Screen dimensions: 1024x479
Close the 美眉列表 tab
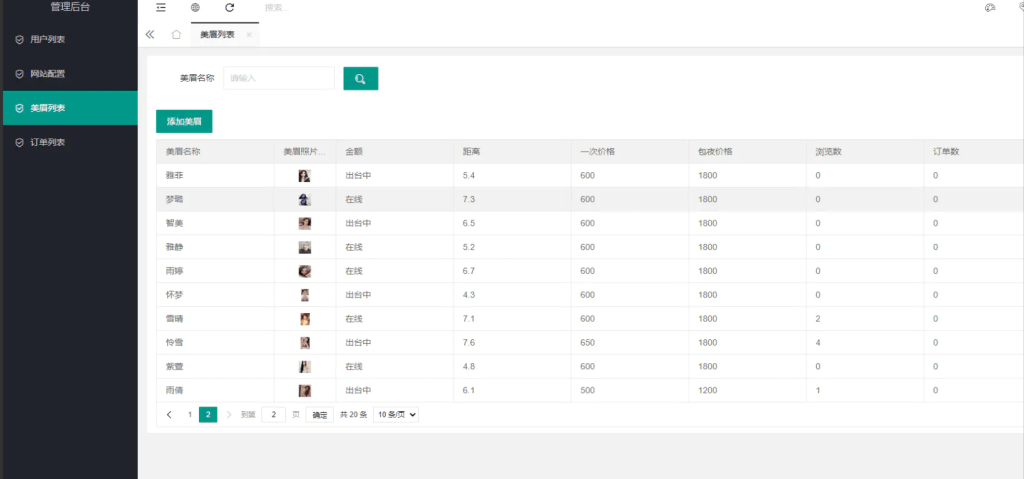point(249,35)
